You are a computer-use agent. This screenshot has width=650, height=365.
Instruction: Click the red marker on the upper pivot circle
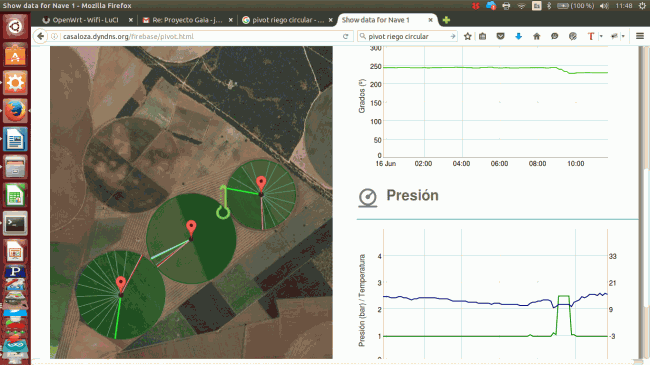click(x=261, y=182)
